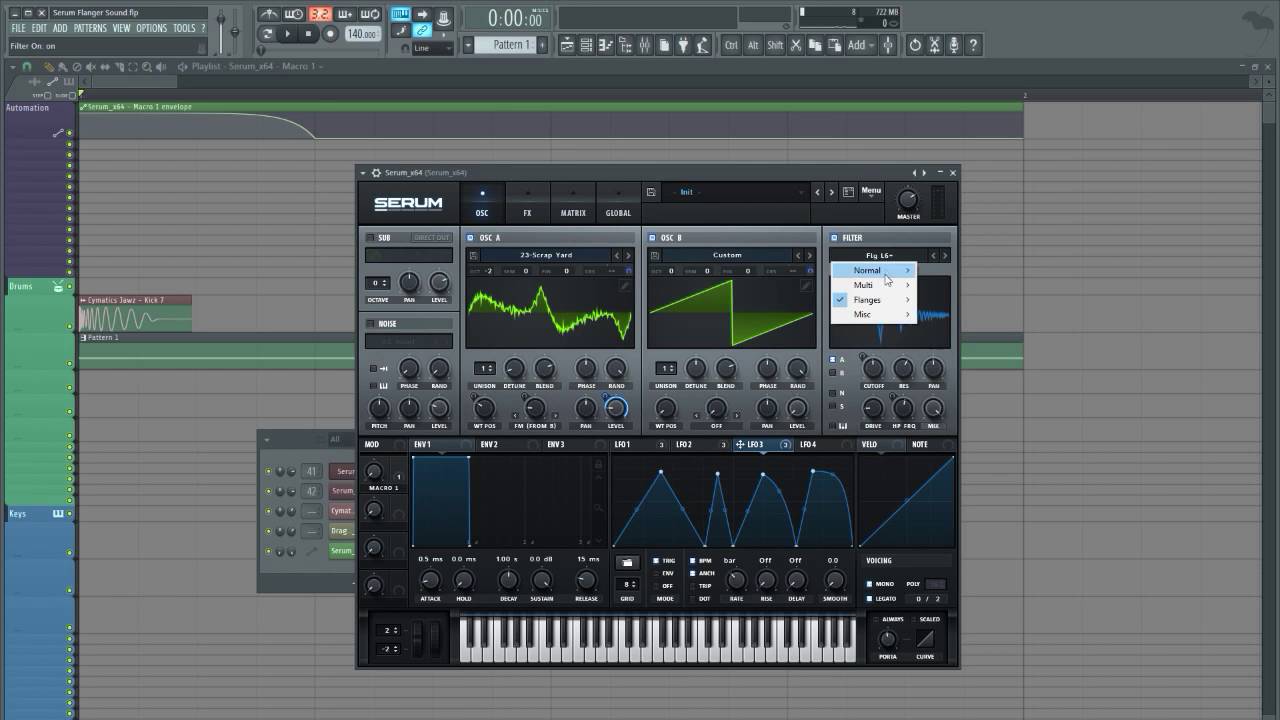The width and height of the screenshot is (1280, 720).
Task: Click the Direct Out button in Sub section
Action: (432, 238)
